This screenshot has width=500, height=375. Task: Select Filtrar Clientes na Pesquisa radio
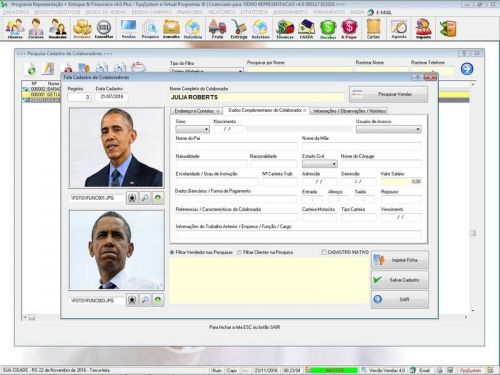tap(239, 252)
